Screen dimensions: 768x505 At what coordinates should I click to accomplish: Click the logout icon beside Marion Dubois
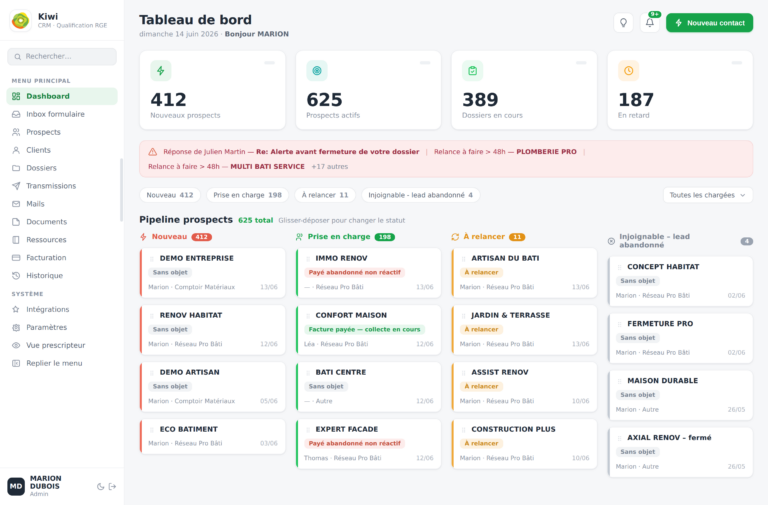click(x=113, y=486)
